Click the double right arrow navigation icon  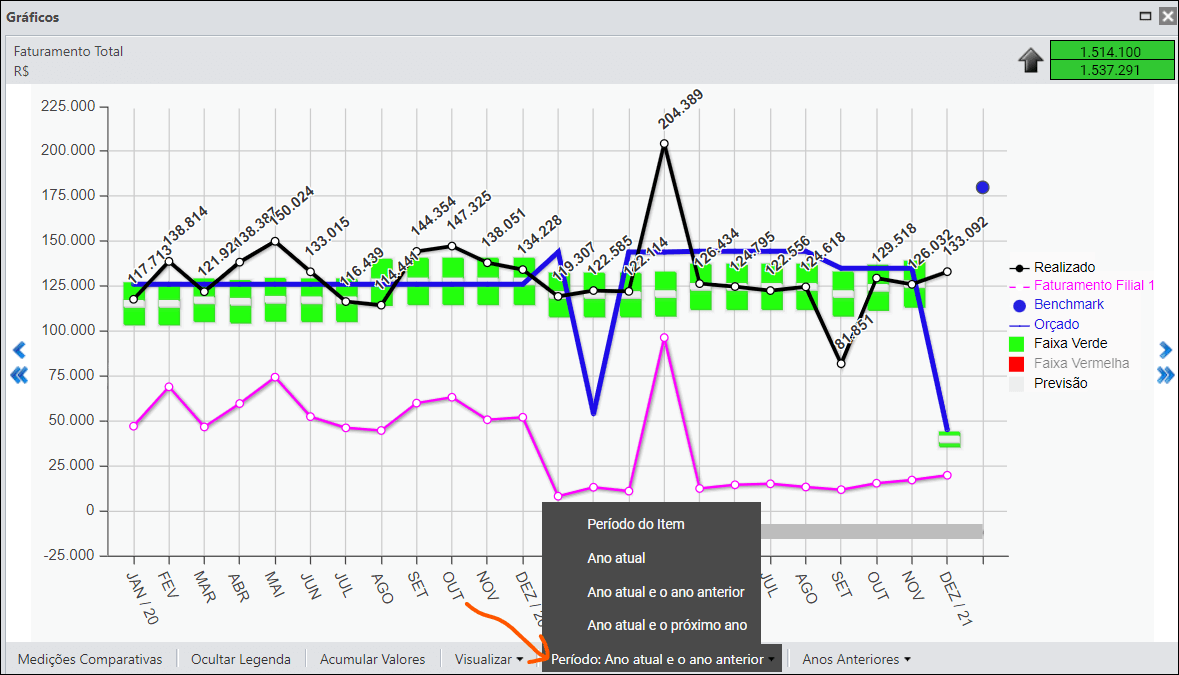pos(1165,374)
